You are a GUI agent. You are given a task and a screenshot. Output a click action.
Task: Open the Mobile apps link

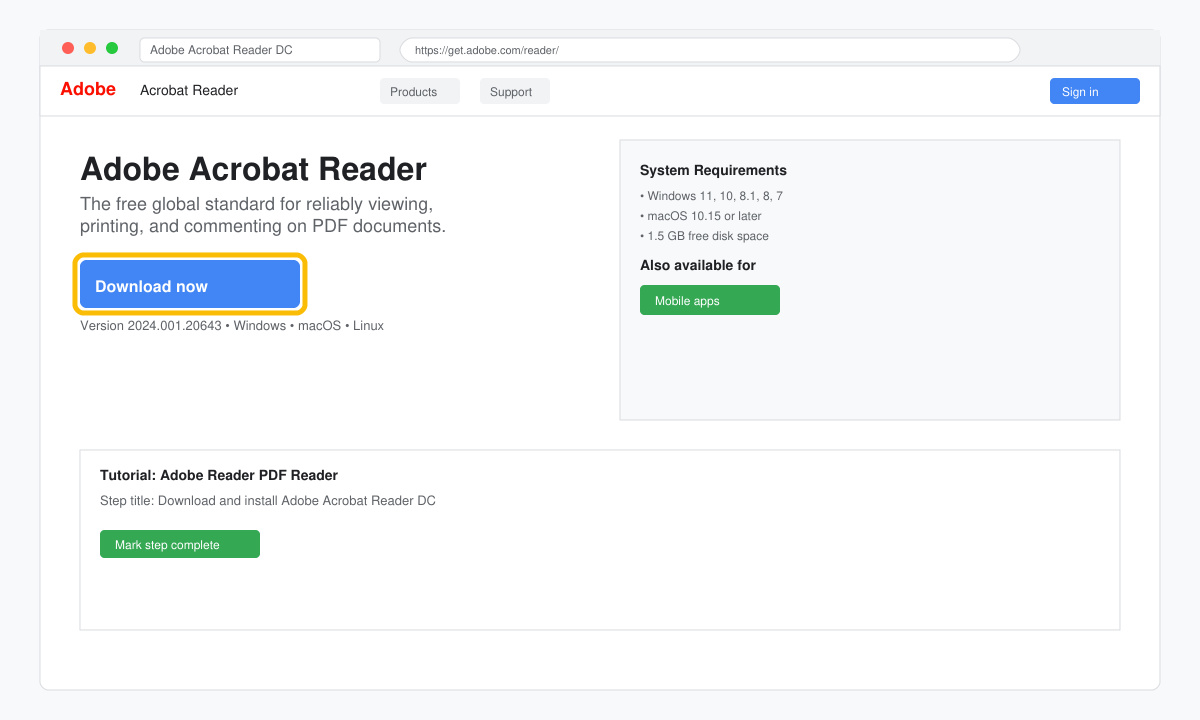pyautogui.click(x=710, y=300)
